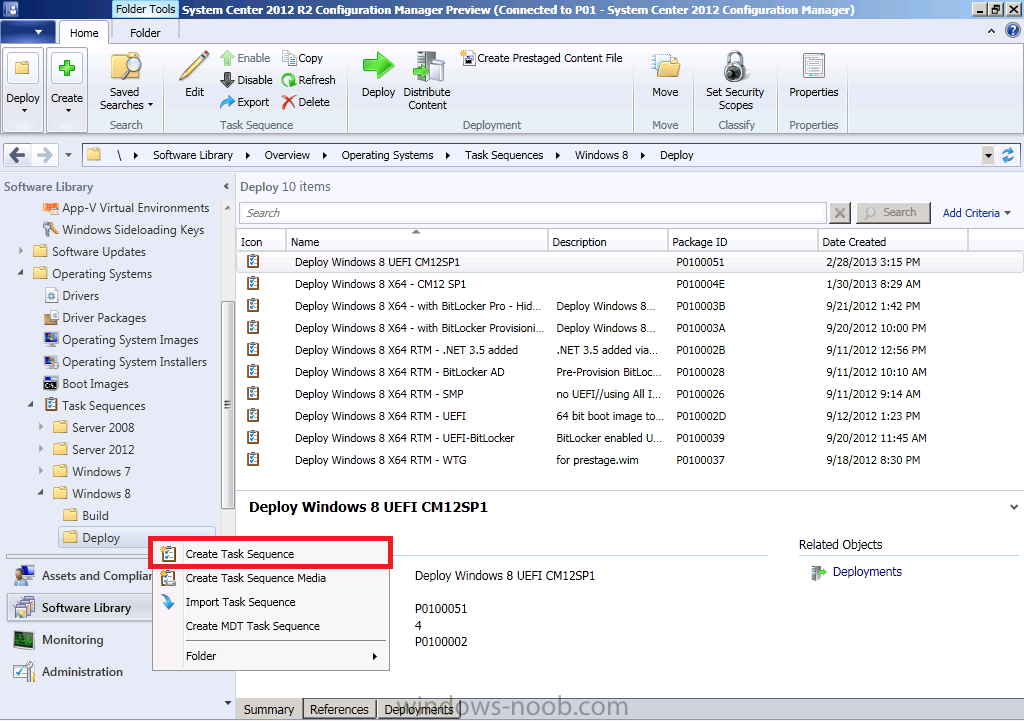
Task: Click Windows 8 in the breadcrumb path
Action: point(601,155)
